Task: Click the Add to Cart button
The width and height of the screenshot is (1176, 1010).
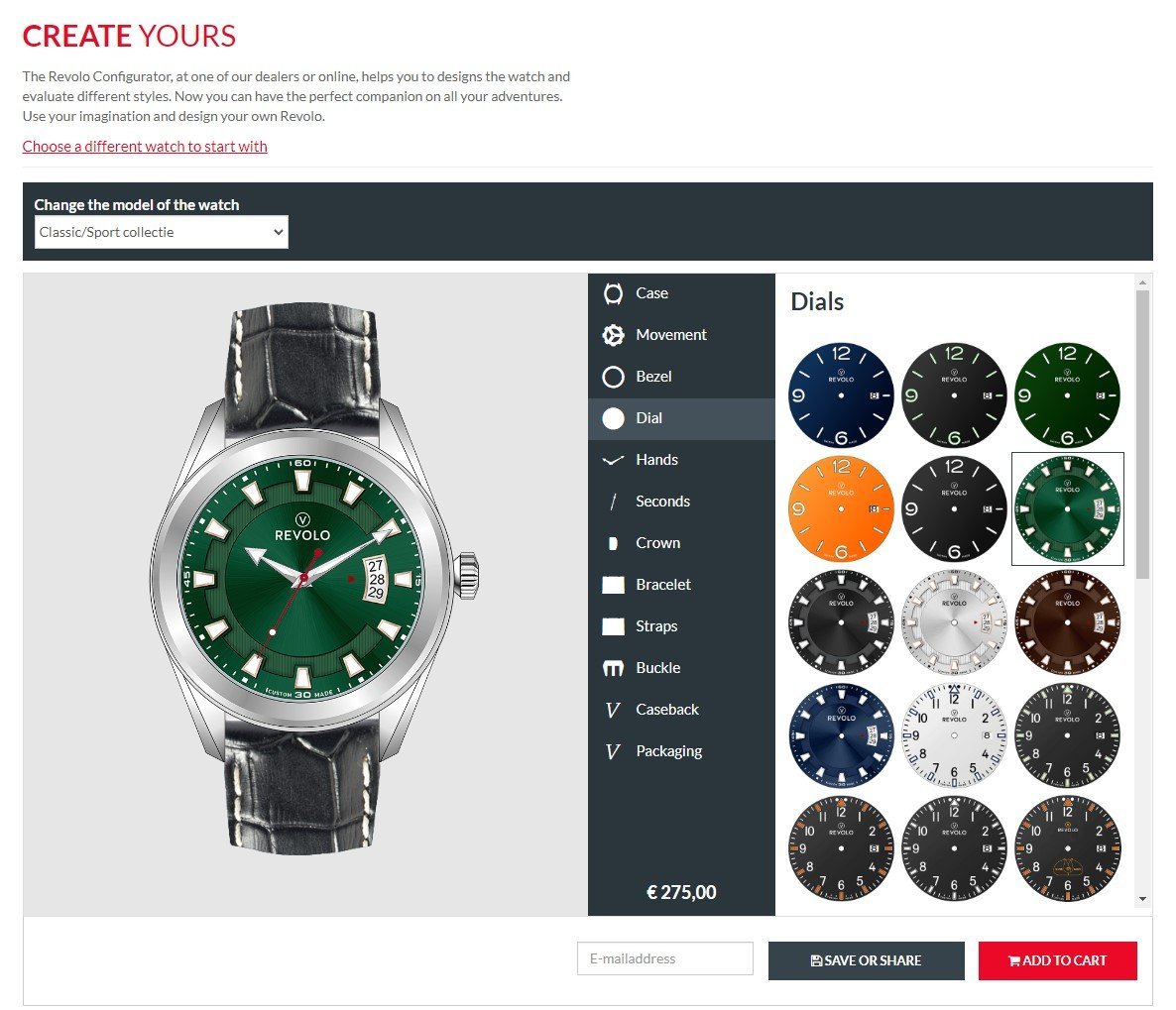Action: click(x=1057, y=960)
